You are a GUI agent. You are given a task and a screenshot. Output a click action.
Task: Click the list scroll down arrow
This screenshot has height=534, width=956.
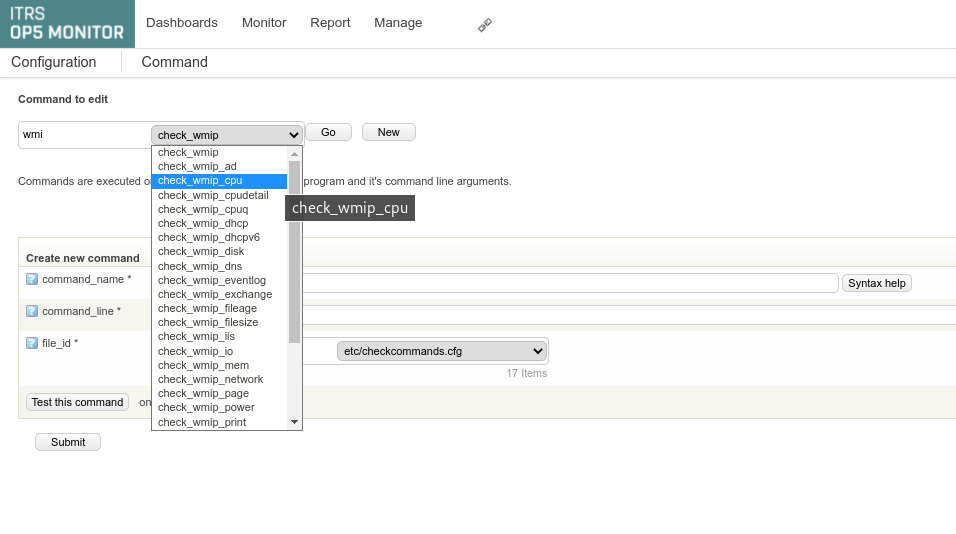tap(294, 422)
